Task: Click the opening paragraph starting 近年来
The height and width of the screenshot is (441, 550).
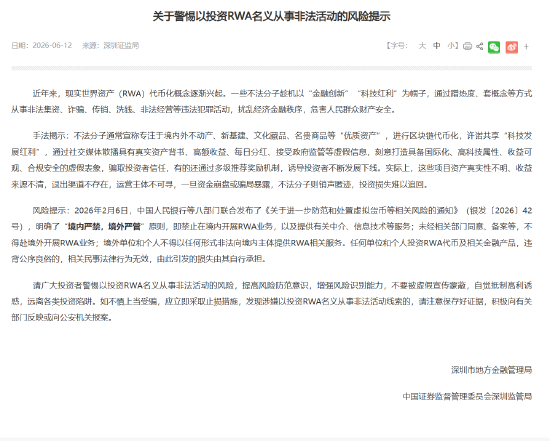Action: pos(271,101)
